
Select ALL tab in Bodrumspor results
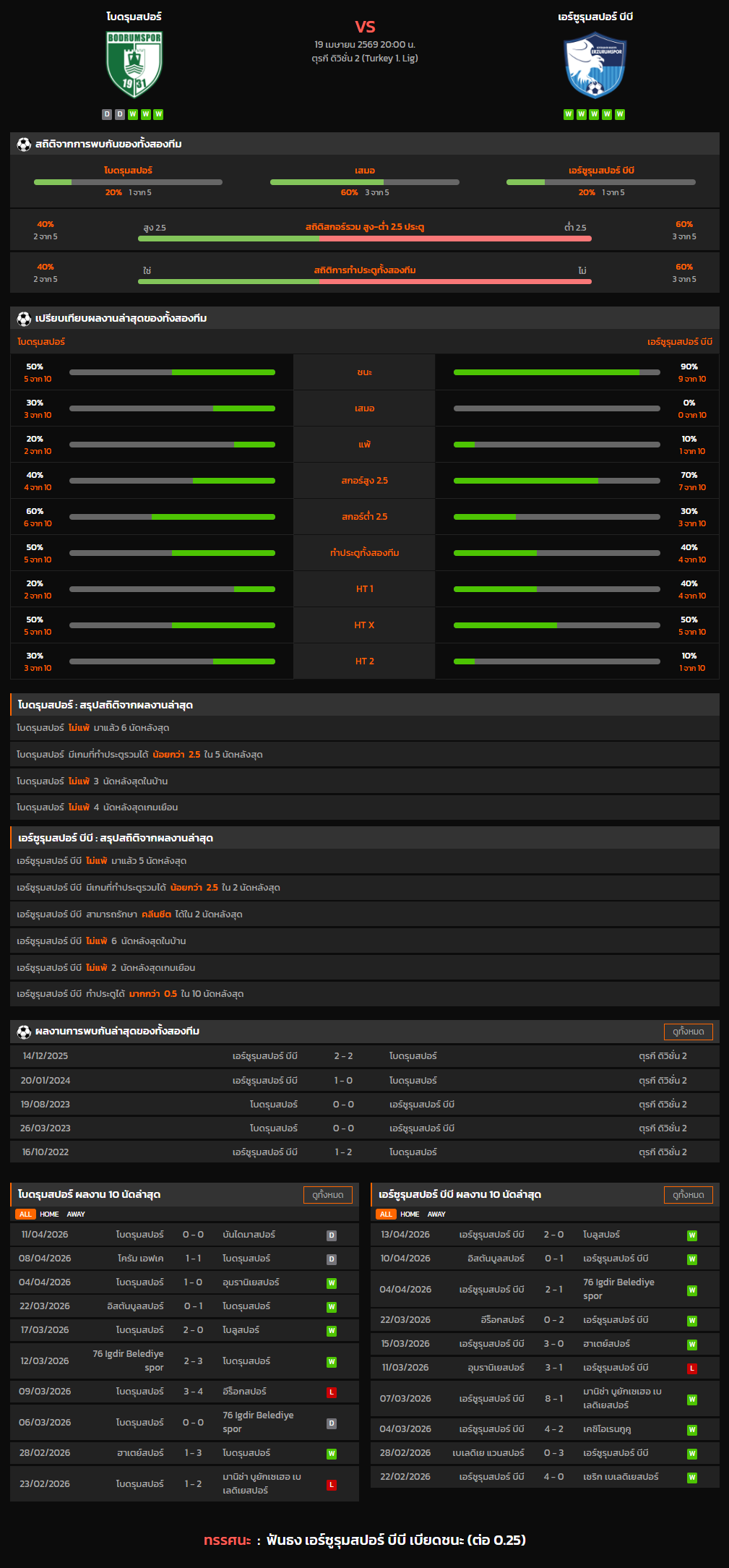pos(25,1214)
